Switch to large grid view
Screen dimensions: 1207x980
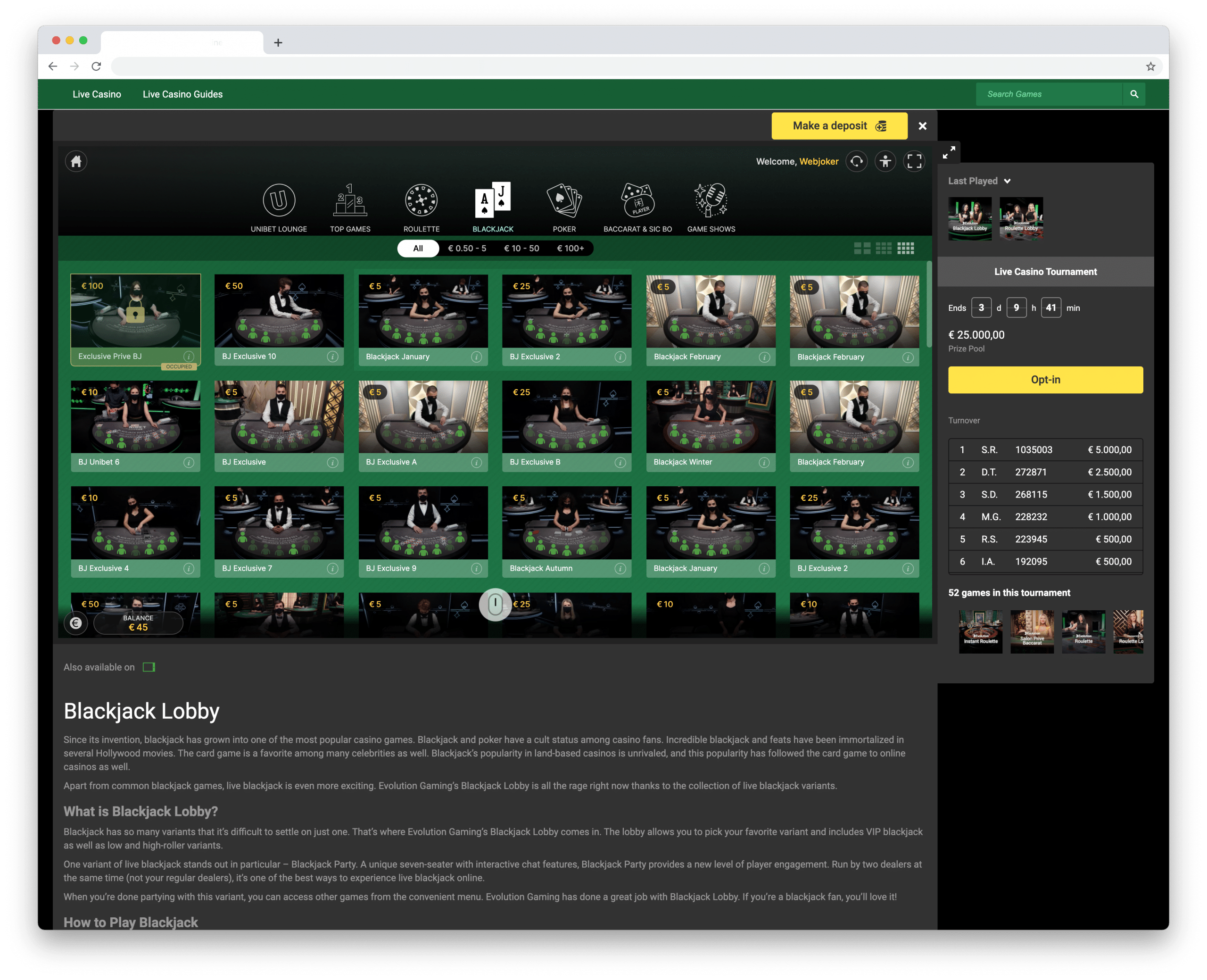(x=862, y=249)
